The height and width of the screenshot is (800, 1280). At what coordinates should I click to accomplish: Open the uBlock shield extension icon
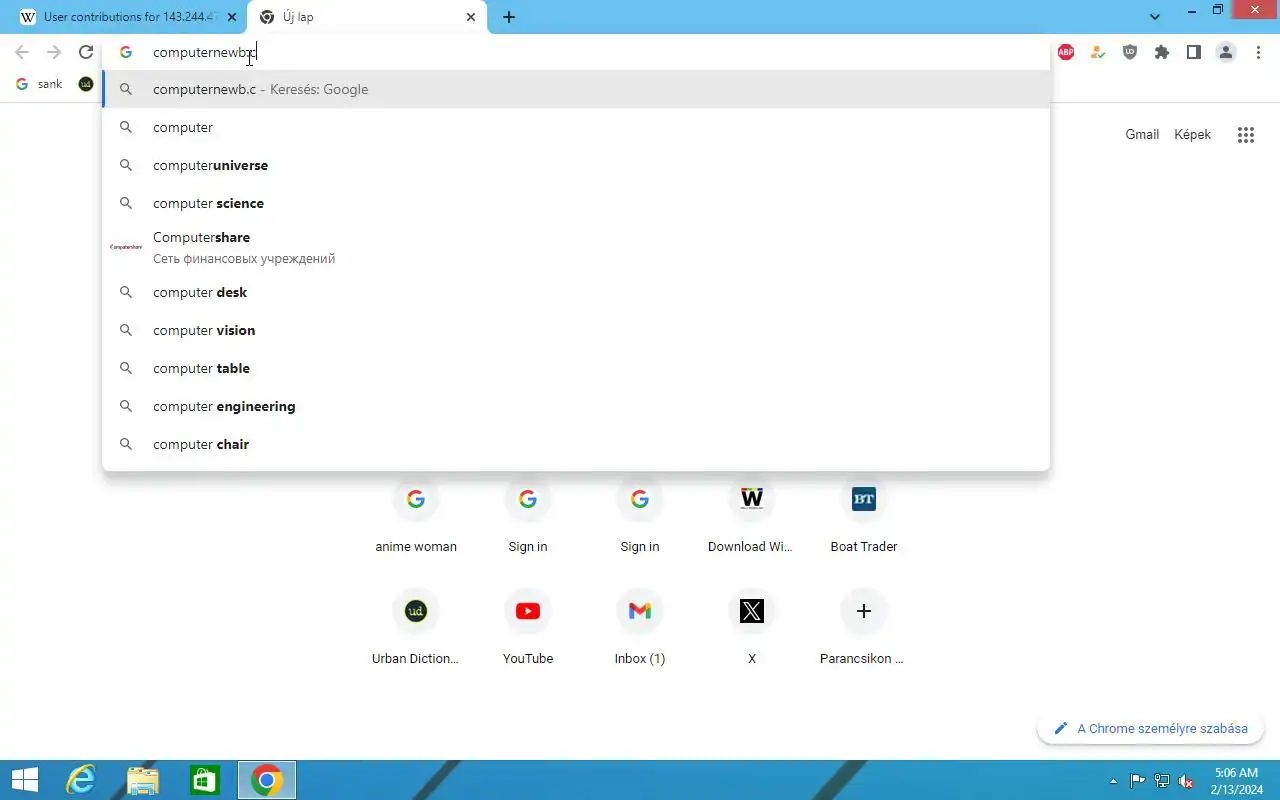click(x=1130, y=52)
